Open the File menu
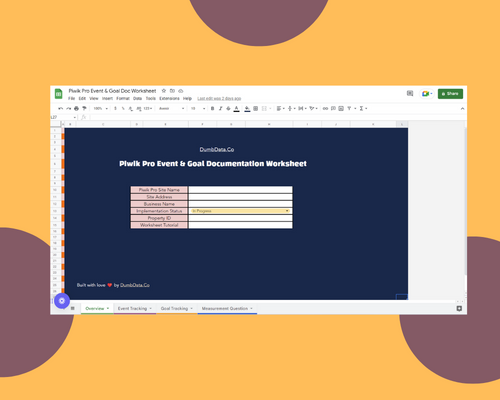 click(72, 99)
